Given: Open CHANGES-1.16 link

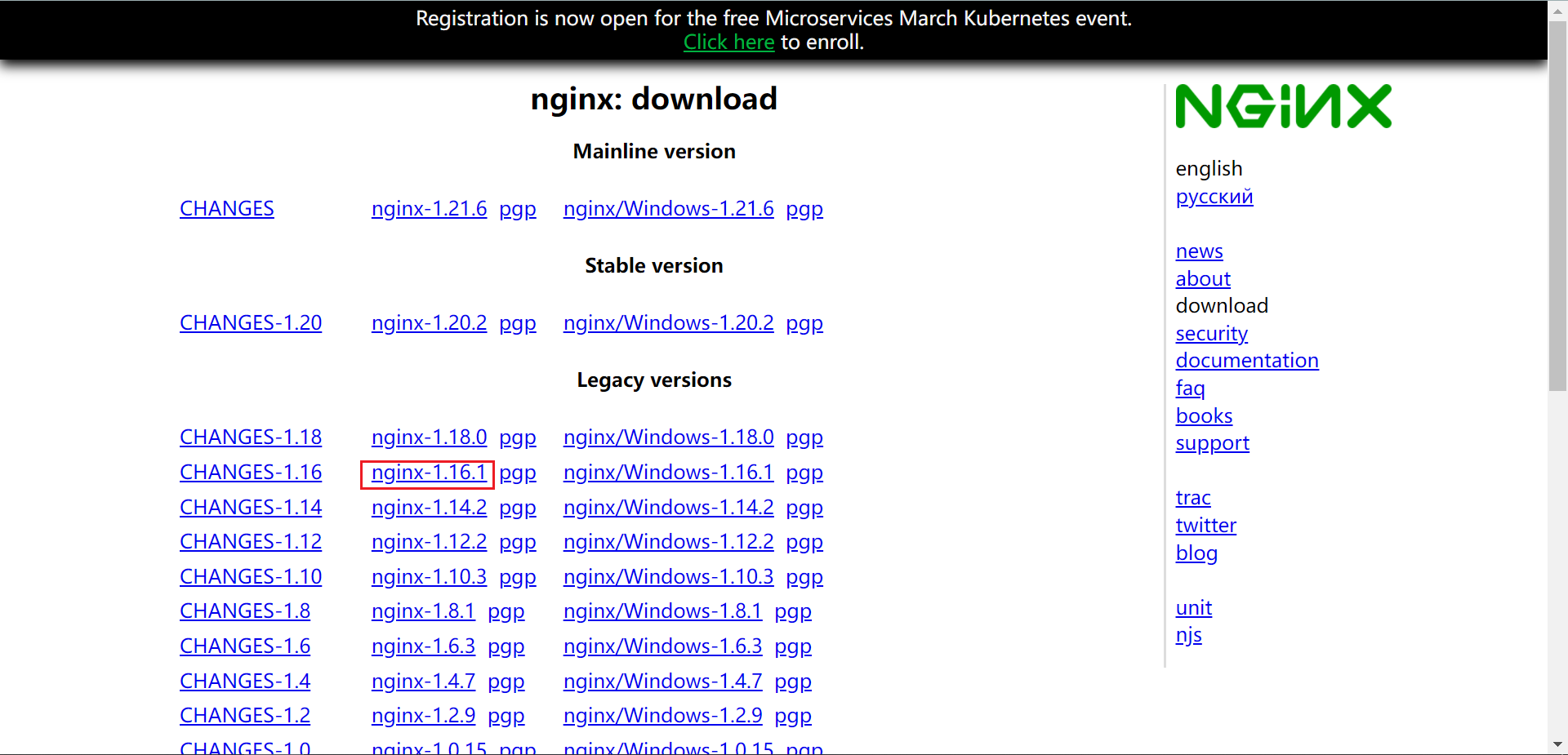Looking at the screenshot, I should (251, 472).
